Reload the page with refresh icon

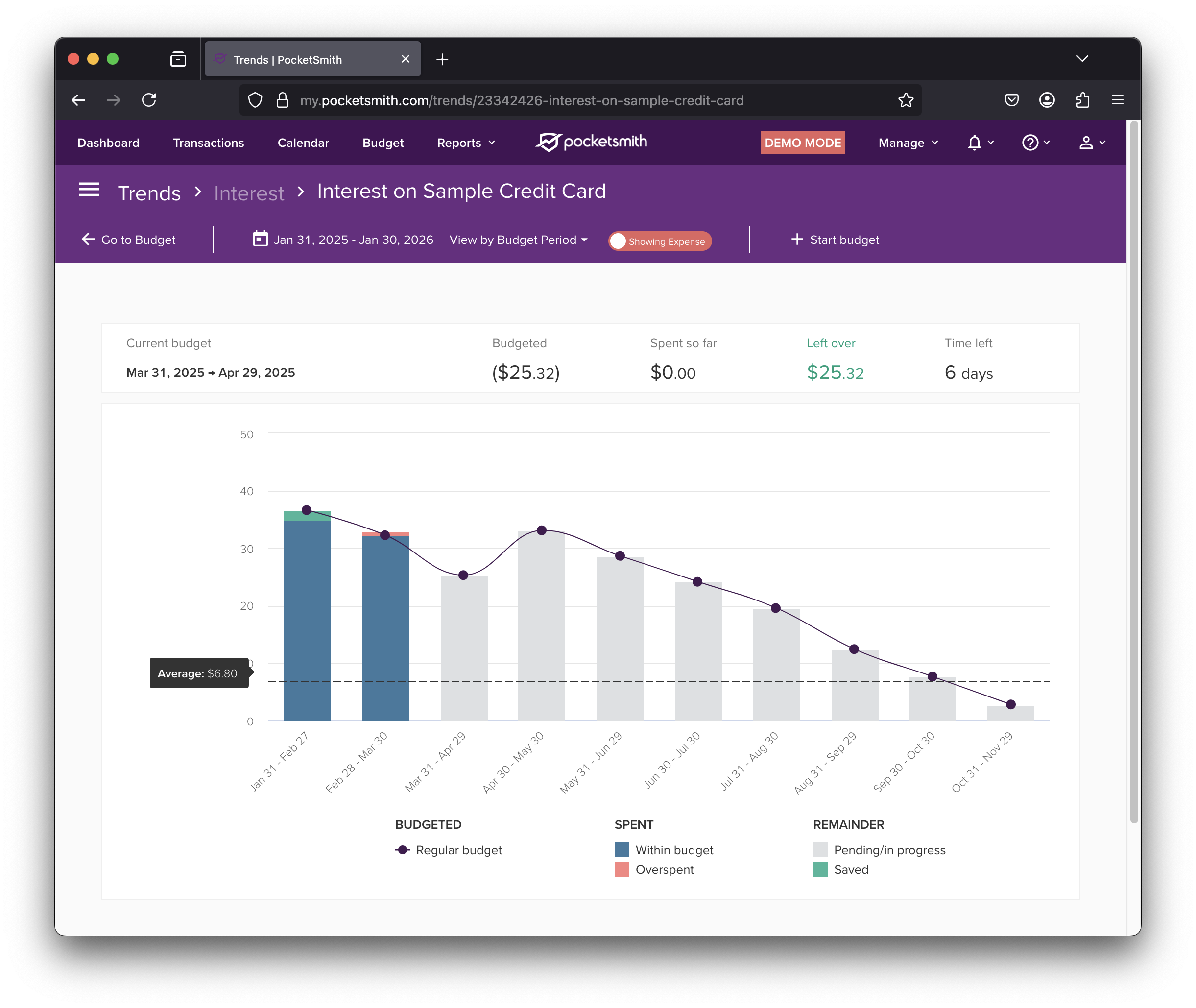point(149,100)
